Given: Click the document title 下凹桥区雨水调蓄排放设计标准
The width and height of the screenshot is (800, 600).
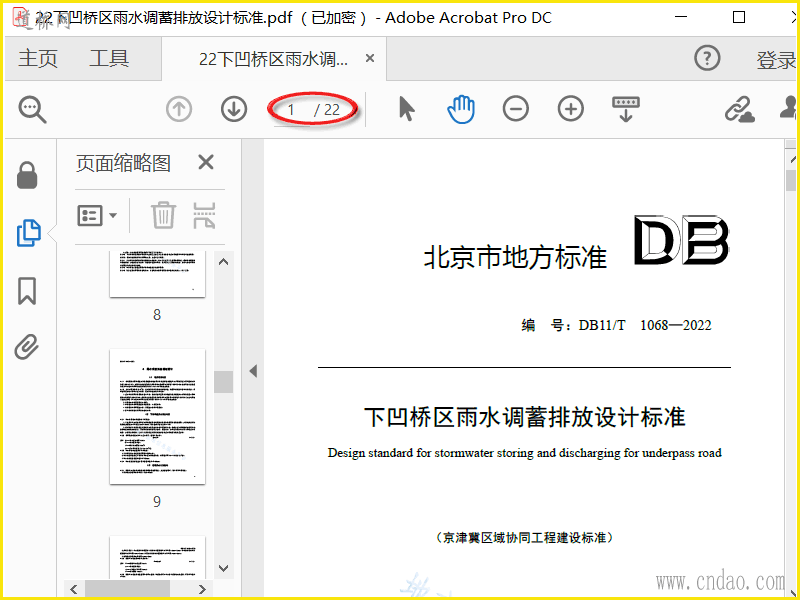Looking at the screenshot, I should tap(524, 416).
